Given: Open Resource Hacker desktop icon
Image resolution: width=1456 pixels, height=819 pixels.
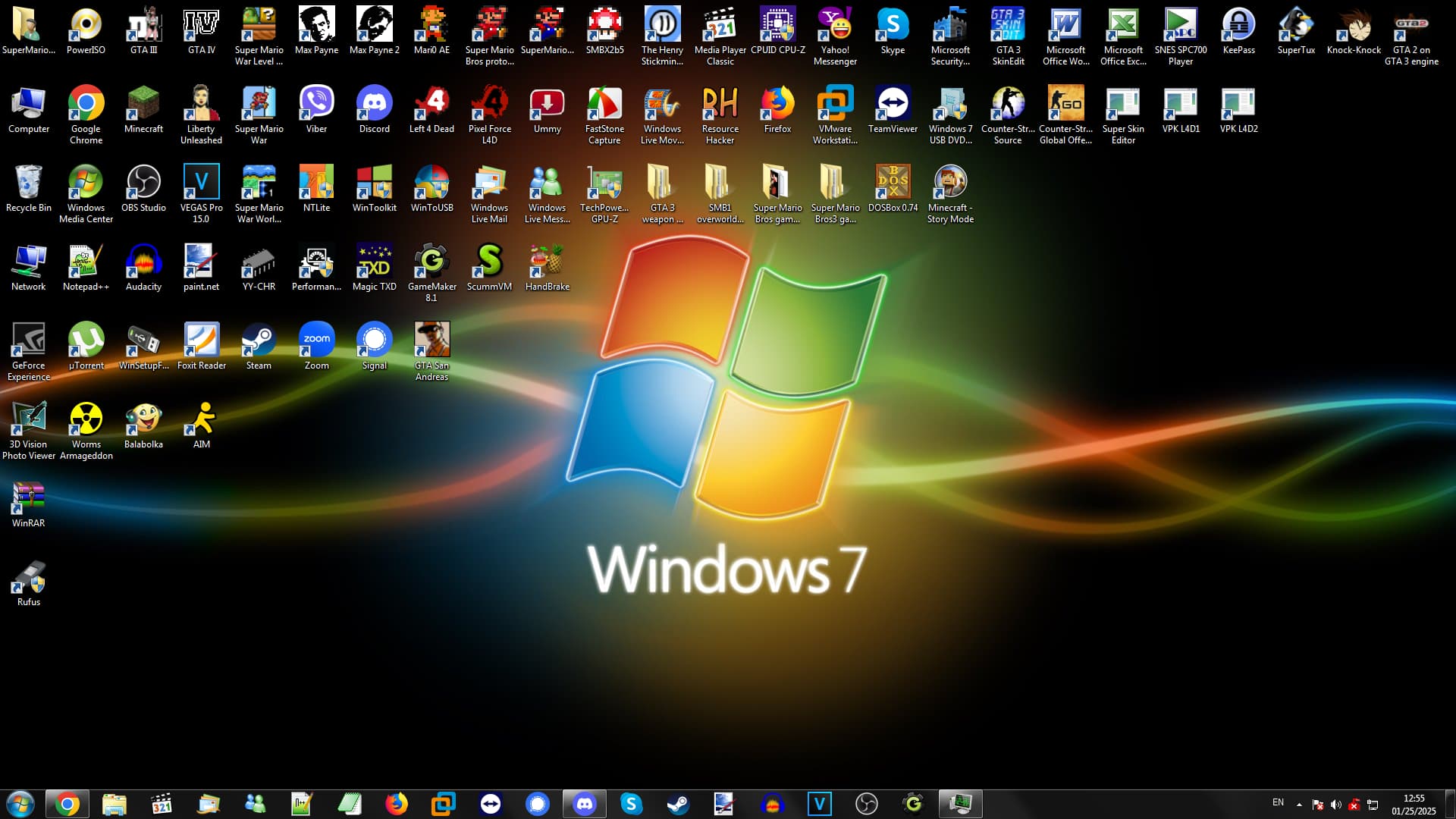Looking at the screenshot, I should click(x=720, y=115).
